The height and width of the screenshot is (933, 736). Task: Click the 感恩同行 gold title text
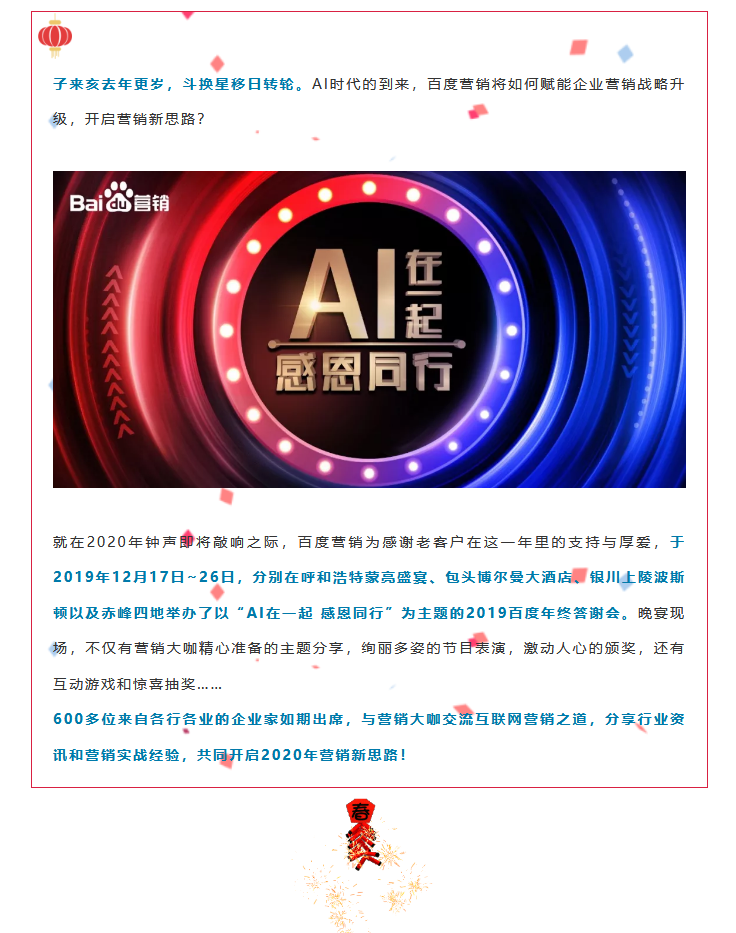[364, 372]
